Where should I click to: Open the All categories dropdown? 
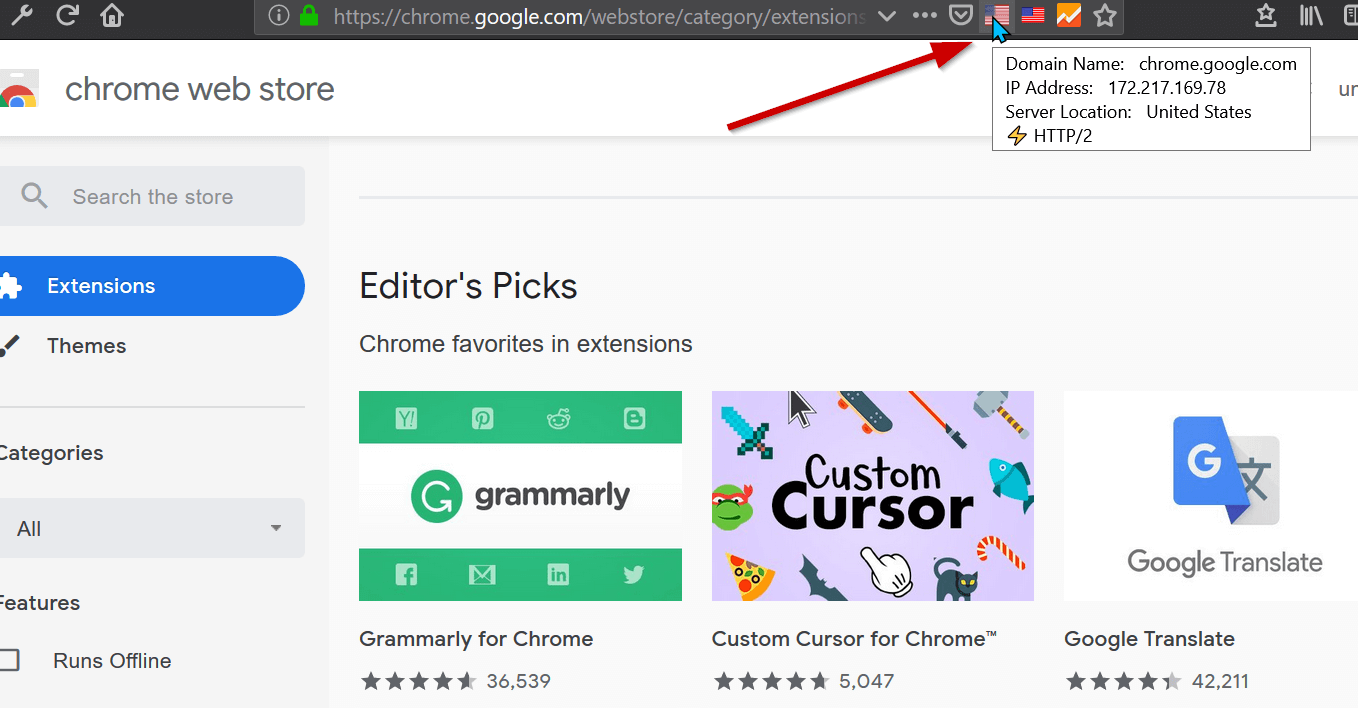point(152,528)
